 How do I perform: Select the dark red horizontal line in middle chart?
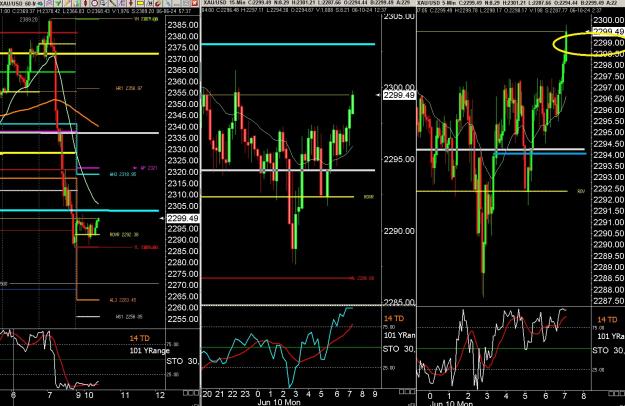point(279,278)
